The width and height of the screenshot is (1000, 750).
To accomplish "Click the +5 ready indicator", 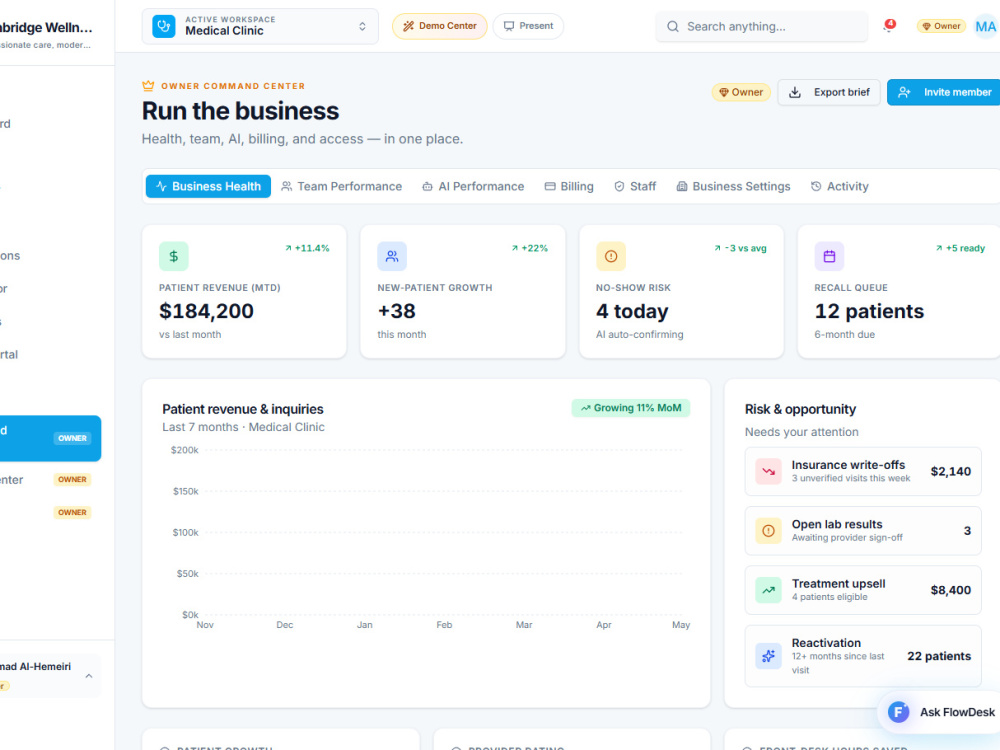I will pyautogui.click(x=960, y=248).
